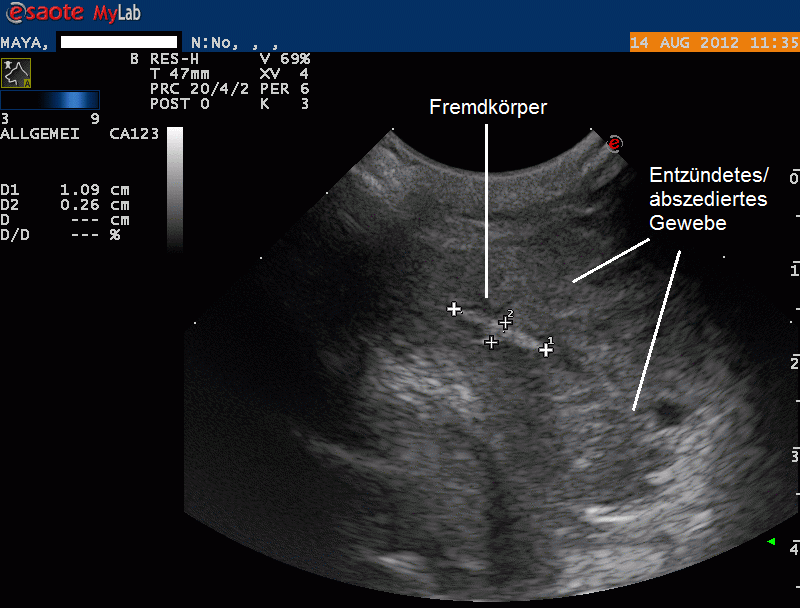The image size is (800, 608).
Task: Open the ALLGEMEI preset label
Action: tap(42, 133)
